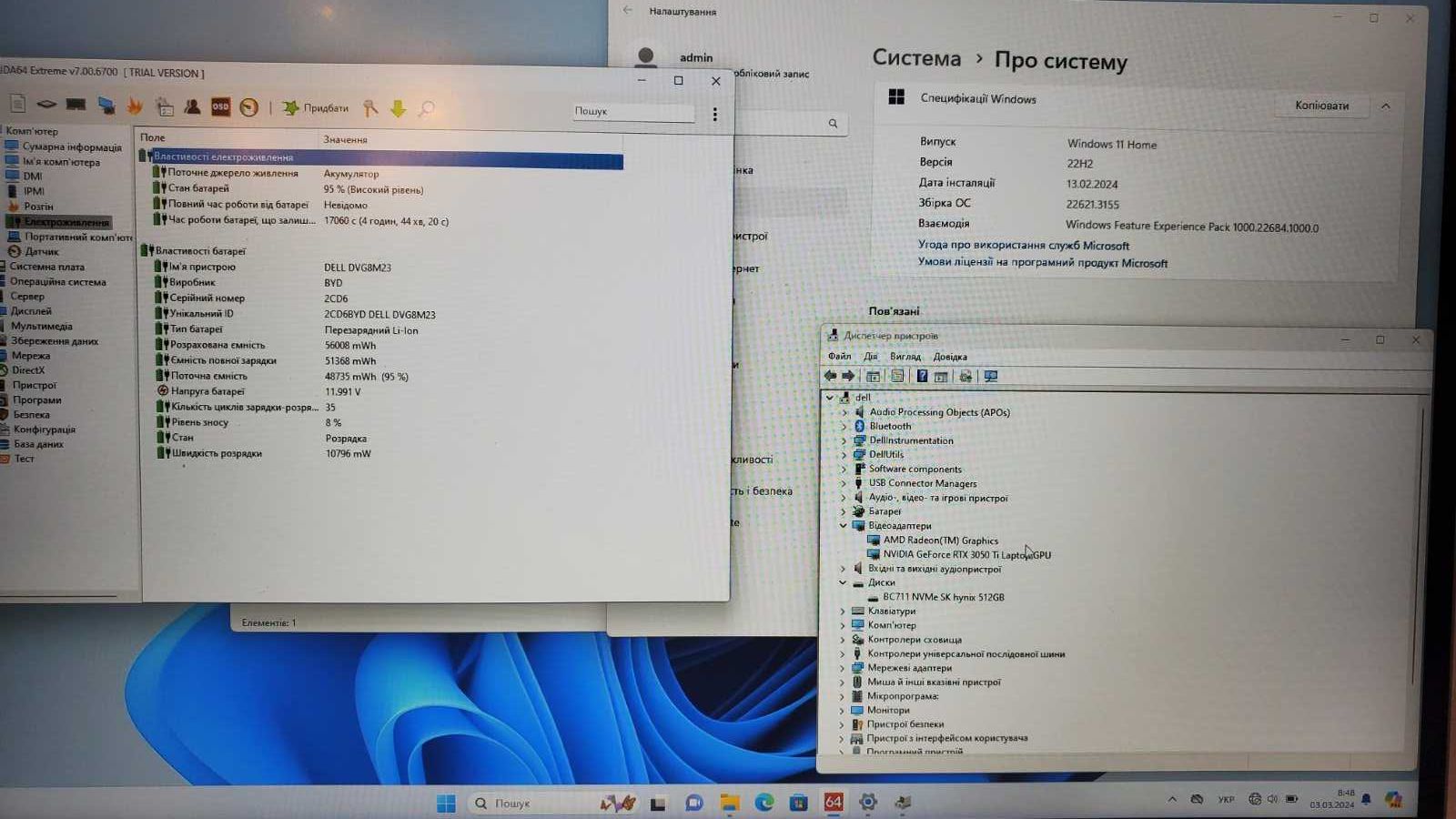
Task: Select AMD Radeon(TM) Graphics device
Action: tap(940, 541)
